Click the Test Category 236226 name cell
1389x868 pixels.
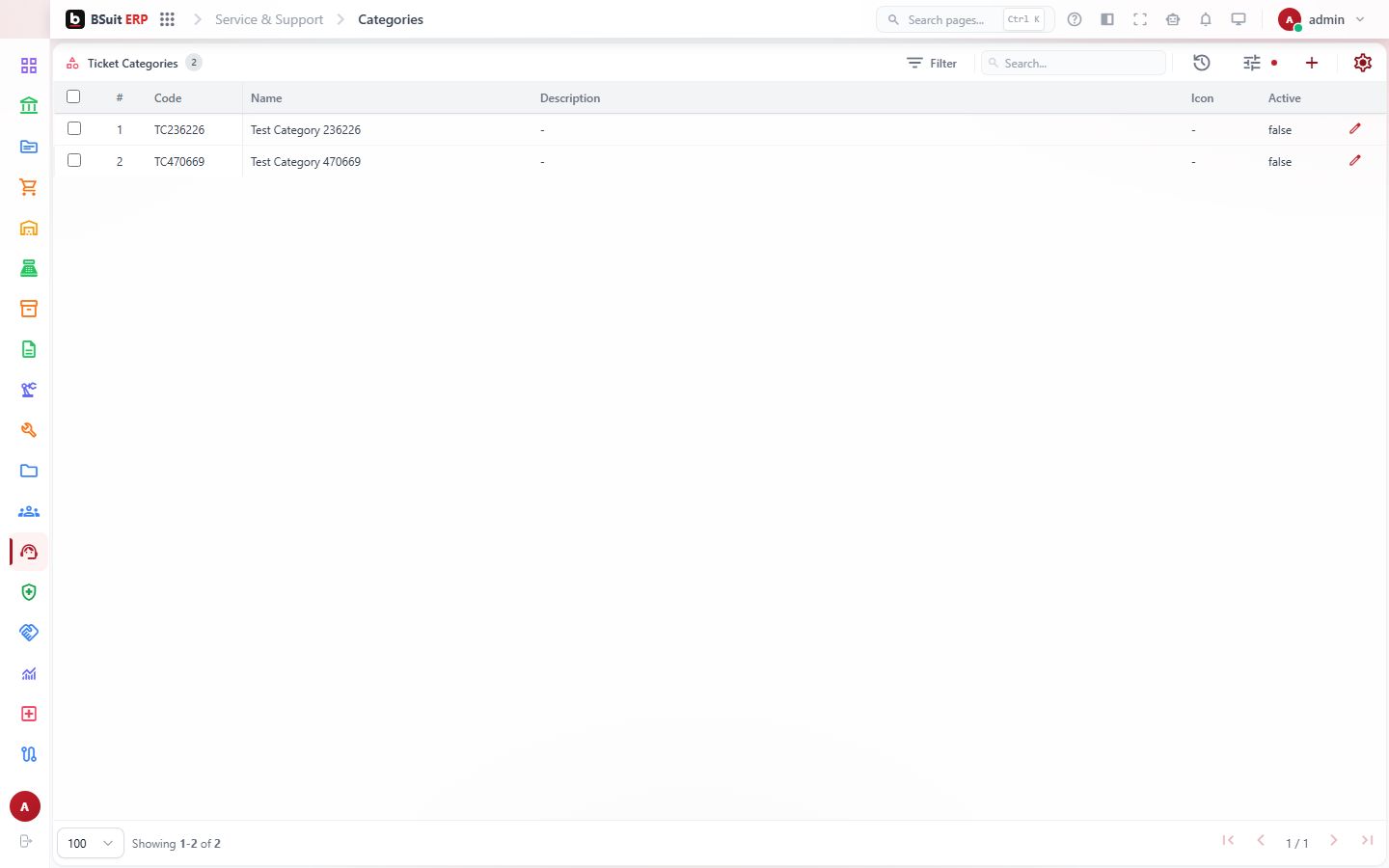[306, 130]
